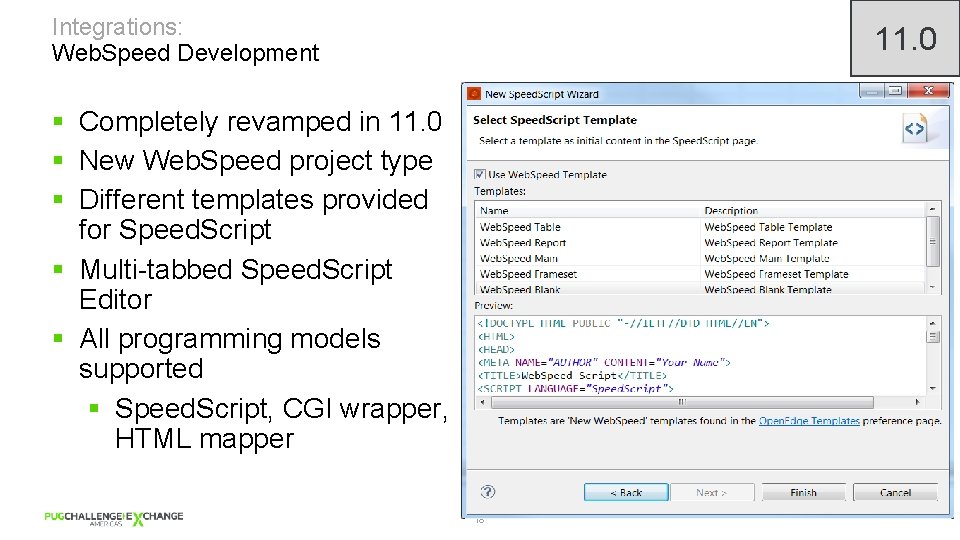Select the WebSpeed Frameset template row
This screenshot has width=960, height=540.
[x=700, y=274]
